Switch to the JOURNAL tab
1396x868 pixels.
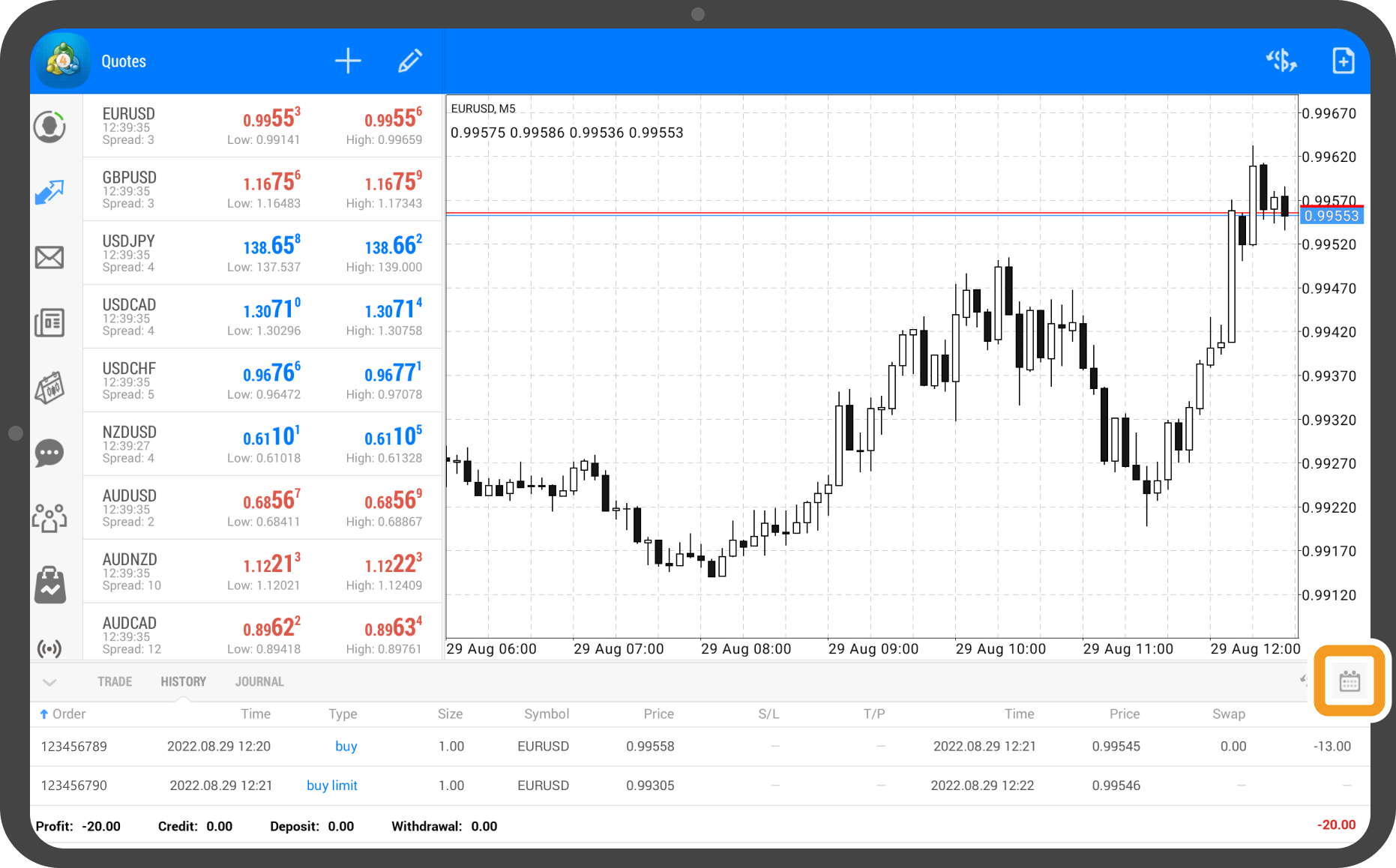[259, 681]
